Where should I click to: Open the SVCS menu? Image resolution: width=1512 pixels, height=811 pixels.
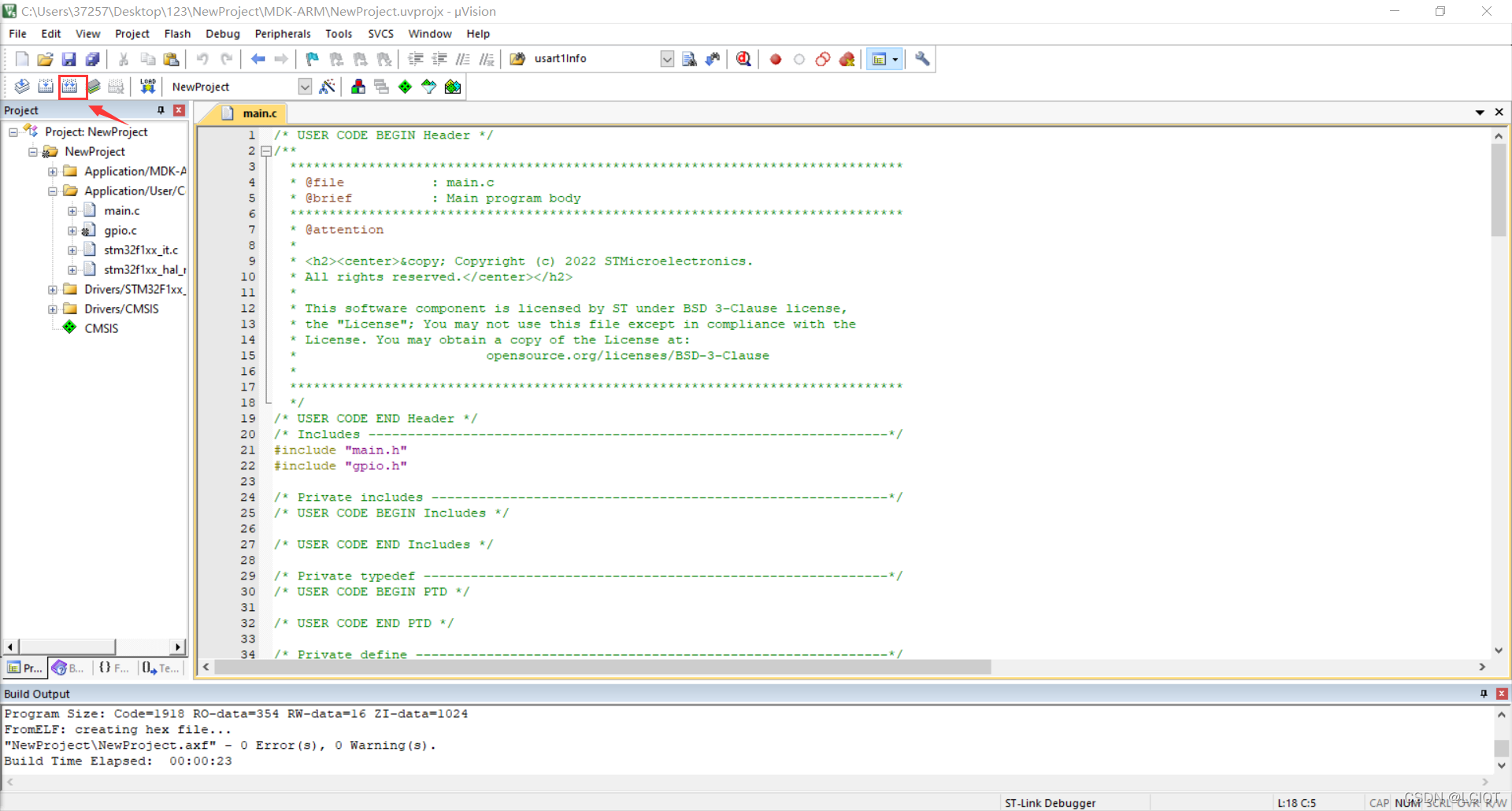coord(380,34)
